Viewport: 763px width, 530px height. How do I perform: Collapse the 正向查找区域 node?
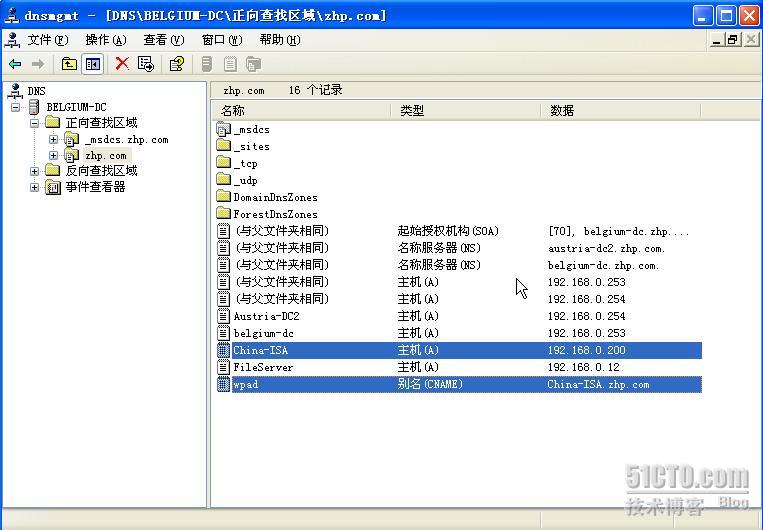point(34,123)
